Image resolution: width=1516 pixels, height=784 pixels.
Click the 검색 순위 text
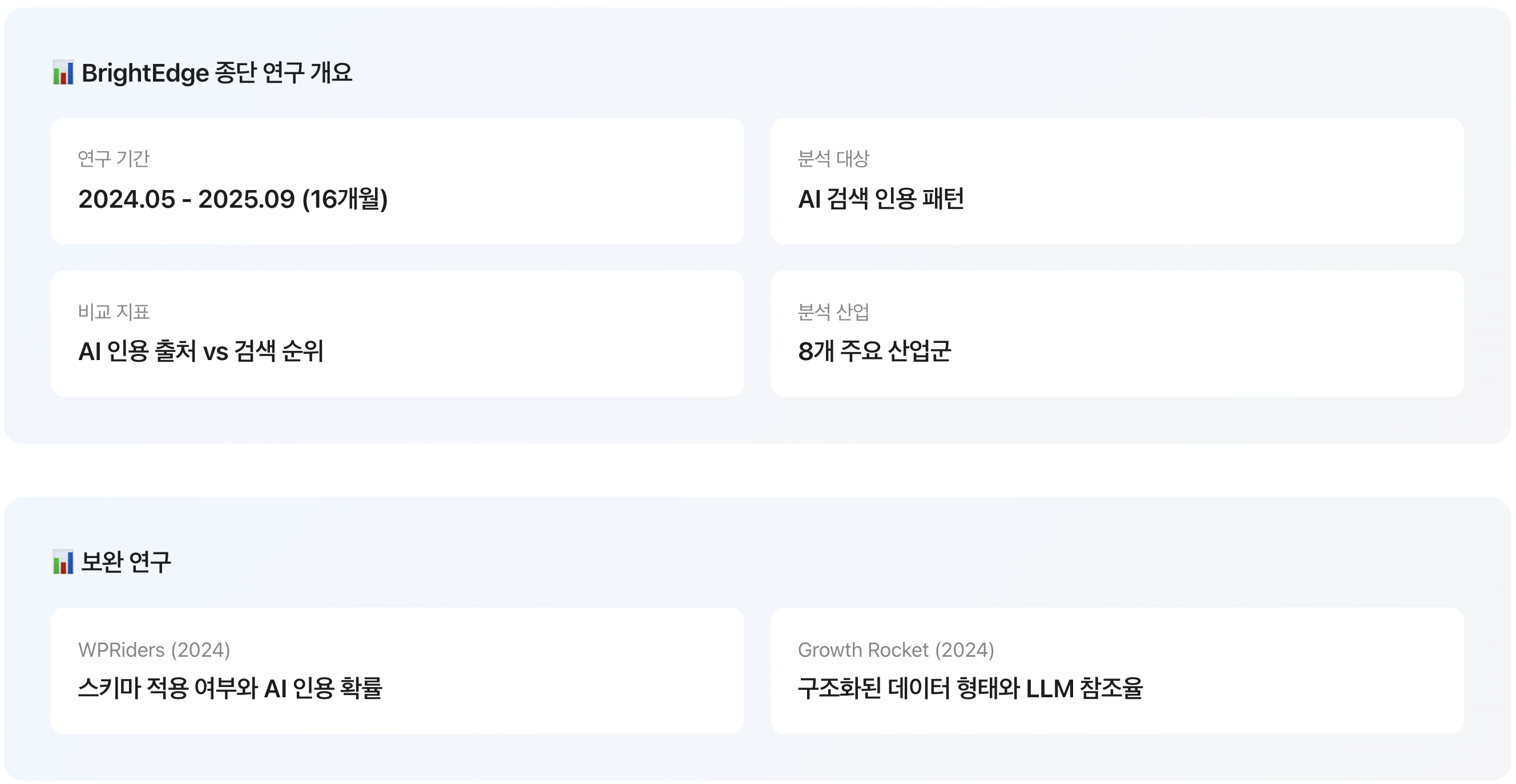279,351
